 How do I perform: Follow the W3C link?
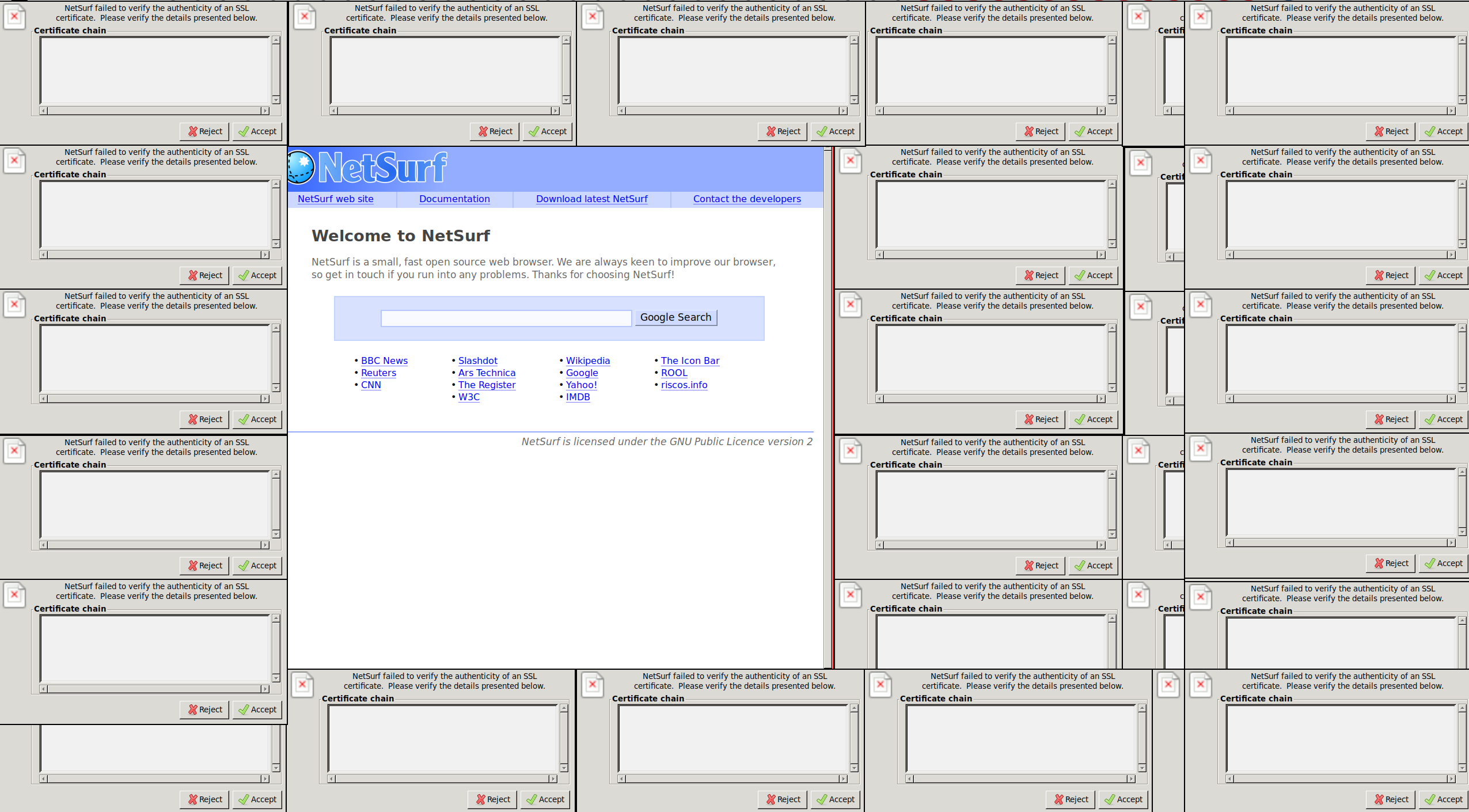pos(469,397)
